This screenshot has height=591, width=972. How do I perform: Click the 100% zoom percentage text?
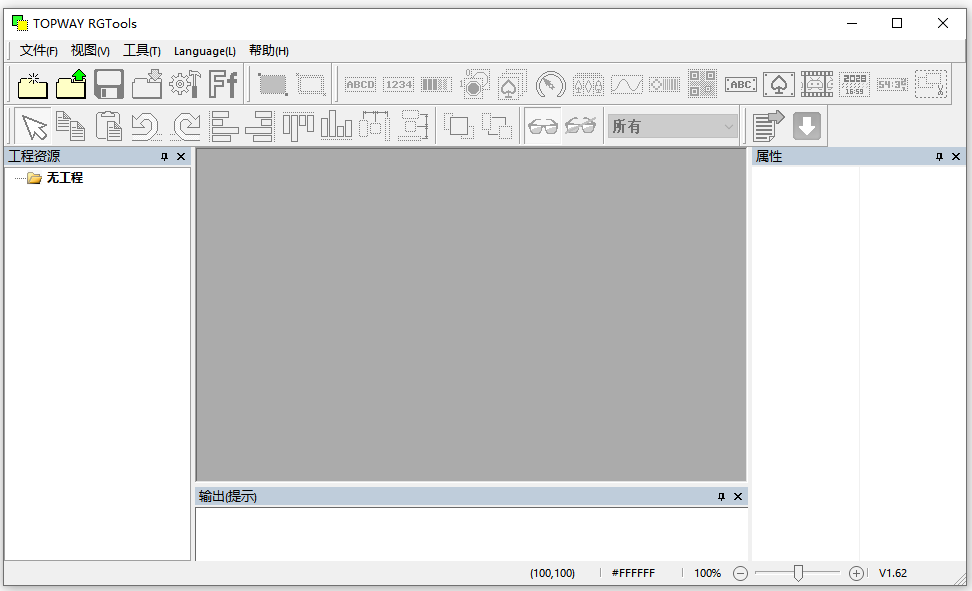tap(707, 573)
